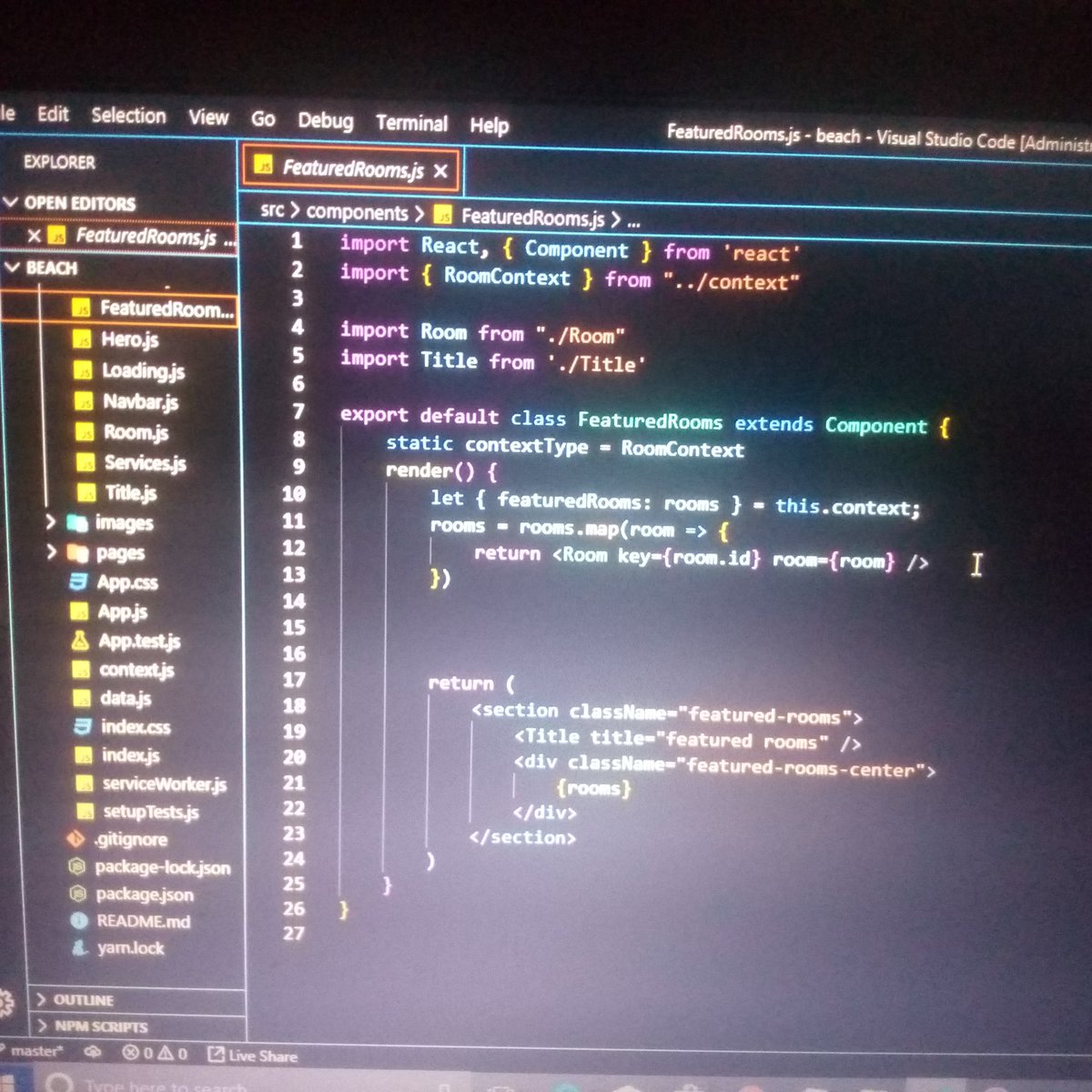The height and width of the screenshot is (1092, 1092).
Task: Open Services.js in explorer
Action: [x=145, y=463]
